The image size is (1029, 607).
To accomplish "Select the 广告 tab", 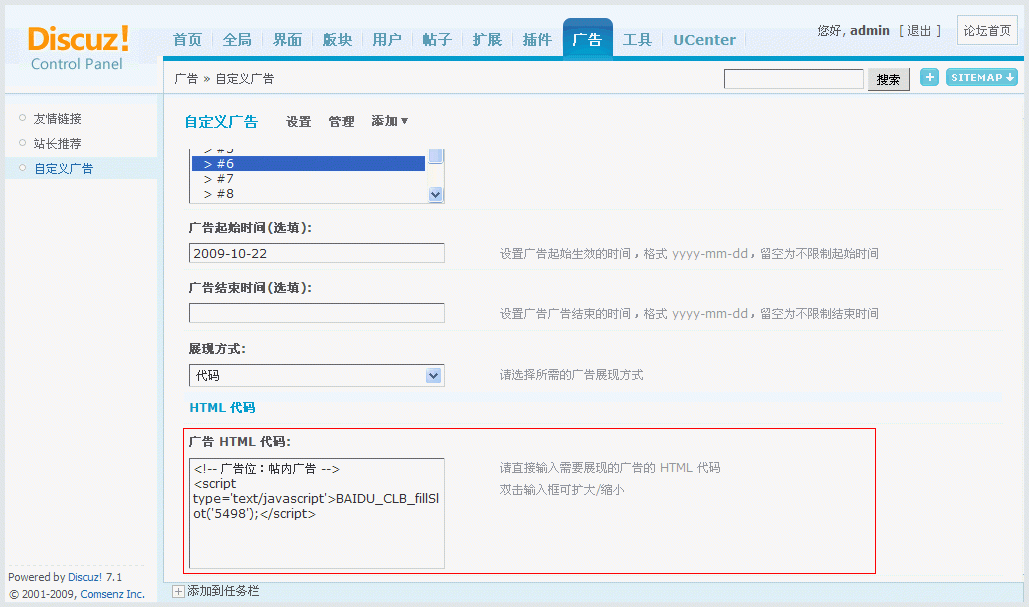I will [587, 39].
